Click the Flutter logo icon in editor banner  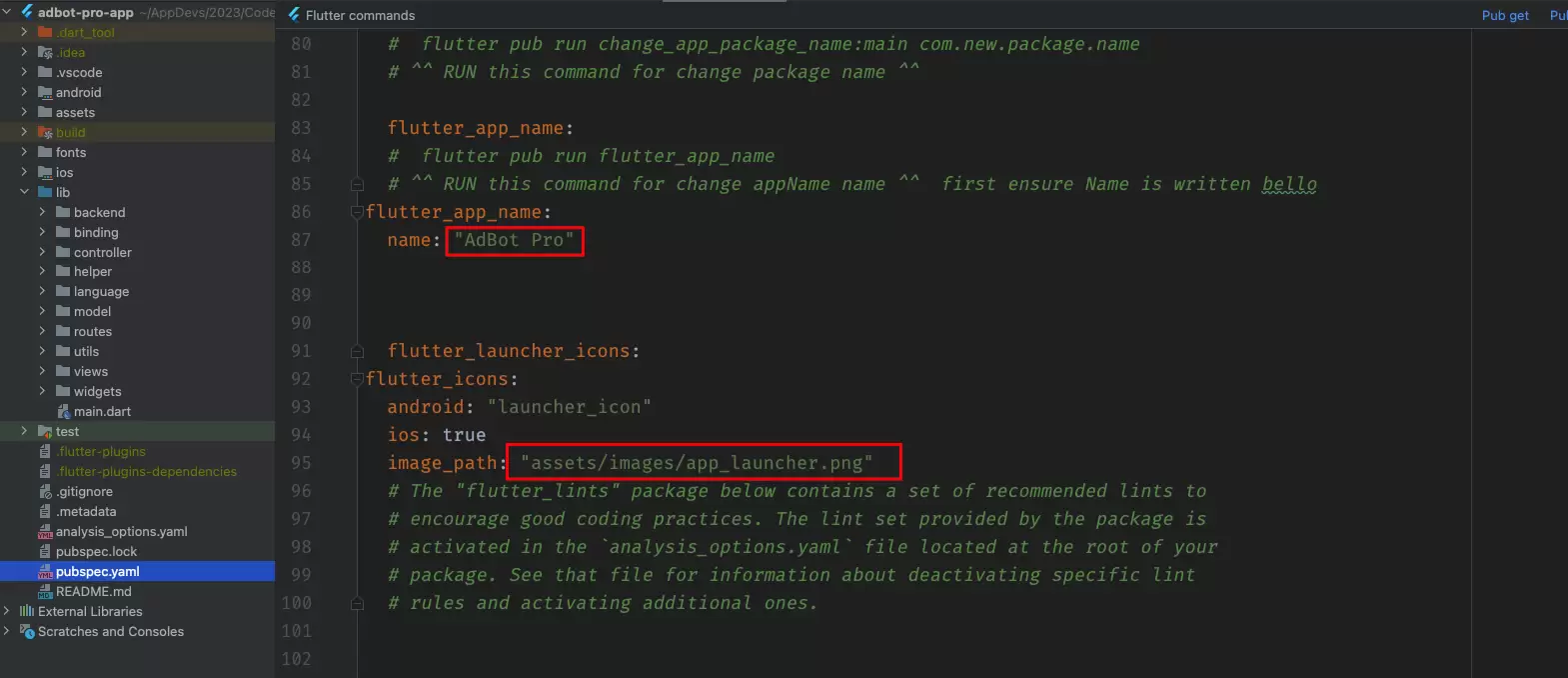tap(294, 15)
